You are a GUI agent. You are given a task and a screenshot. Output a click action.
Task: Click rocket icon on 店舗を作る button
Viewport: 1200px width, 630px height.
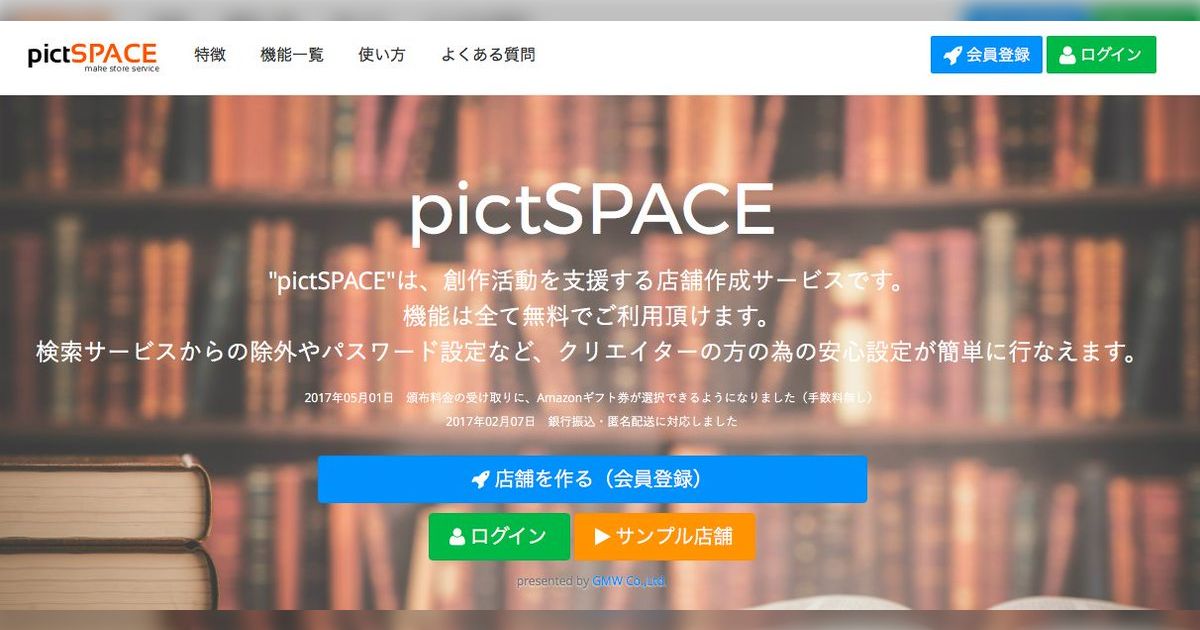tap(480, 479)
